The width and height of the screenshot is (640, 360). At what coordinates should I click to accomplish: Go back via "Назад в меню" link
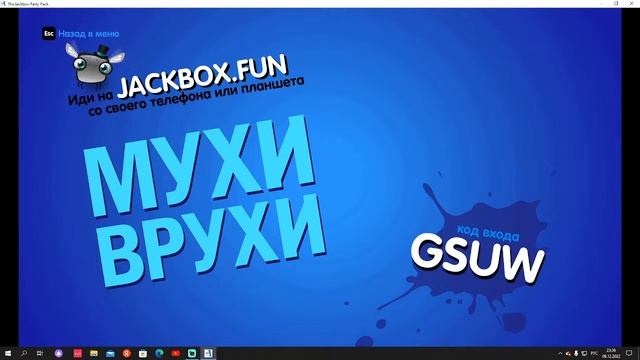pyautogui.click(x=89, y=34)
